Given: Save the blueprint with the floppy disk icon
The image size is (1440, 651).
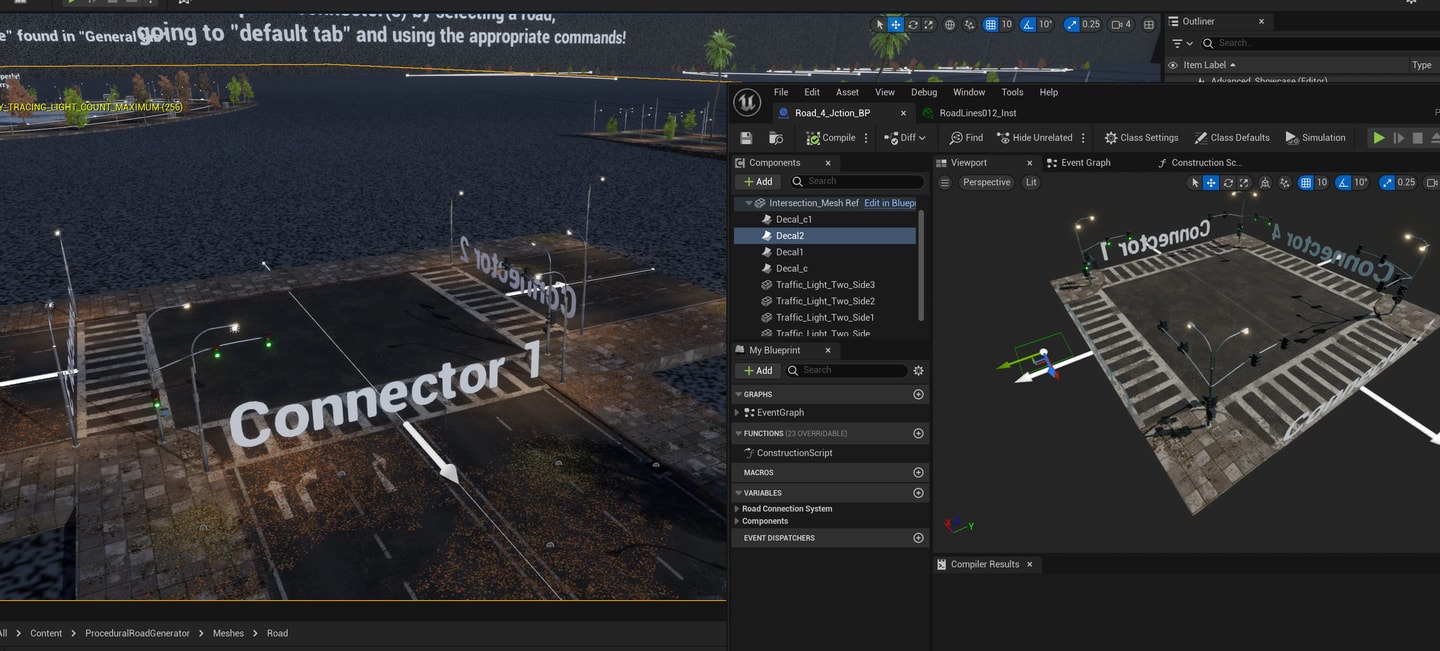Looking at the screenshot, I should [x=746, y=138].
